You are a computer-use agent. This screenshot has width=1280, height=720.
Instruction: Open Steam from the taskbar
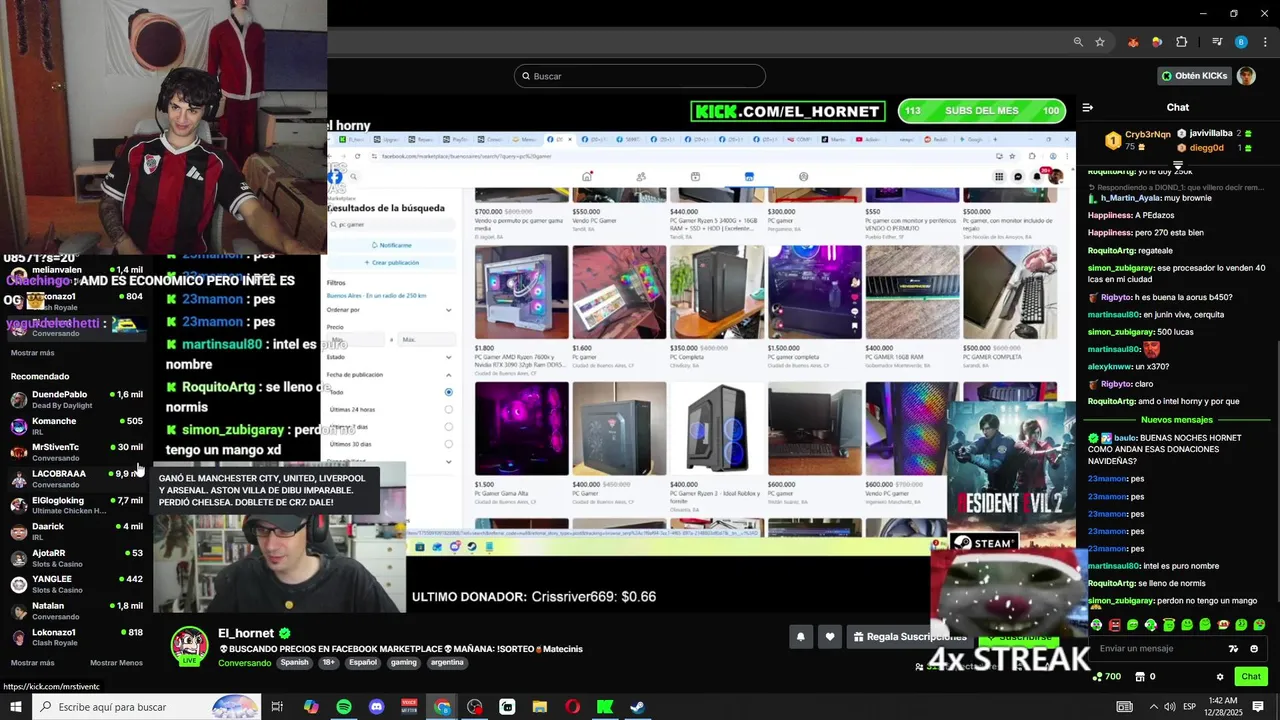(637, 707)
